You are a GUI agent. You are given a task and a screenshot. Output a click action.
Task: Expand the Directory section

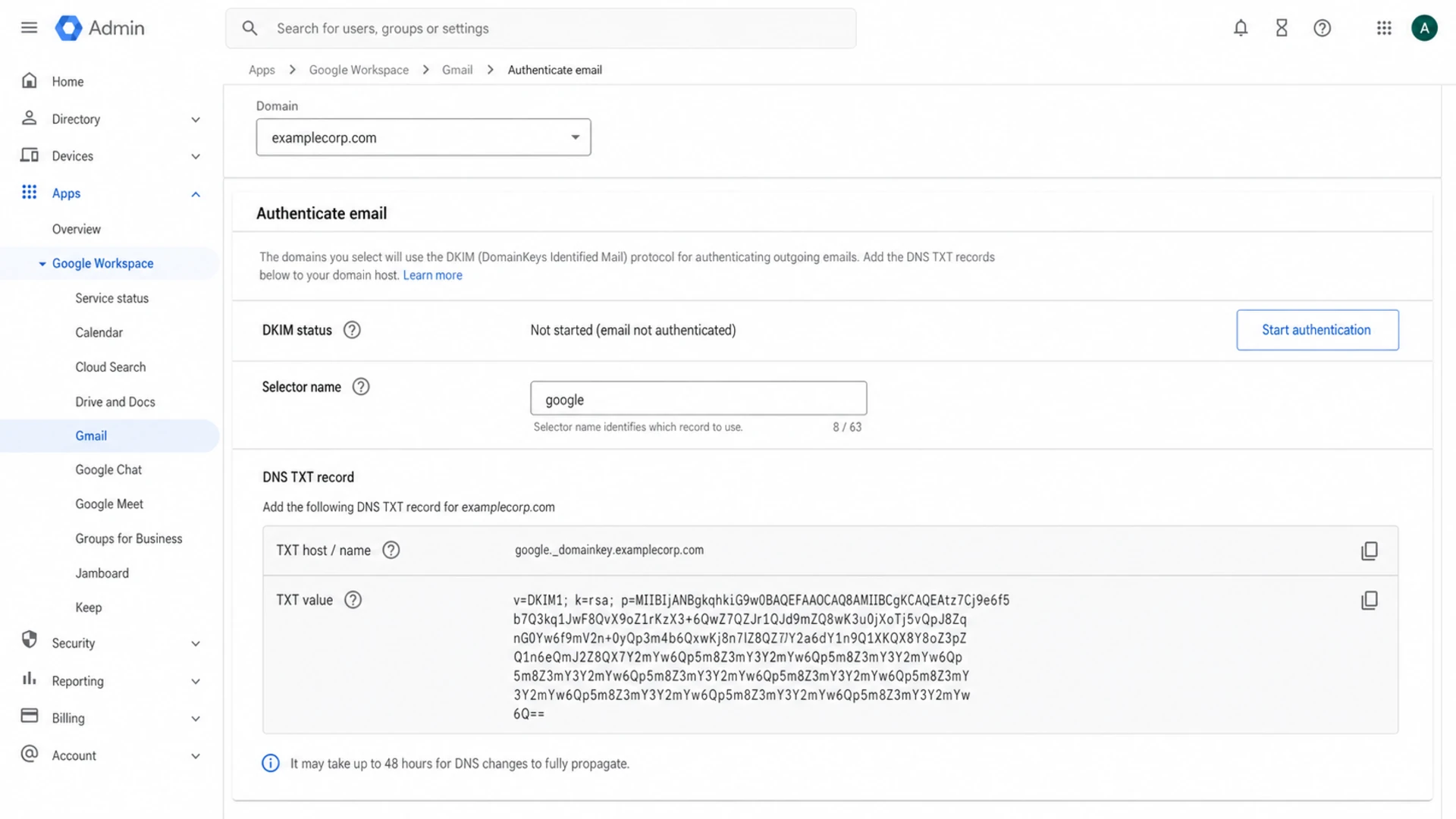(x=196, y=120)
